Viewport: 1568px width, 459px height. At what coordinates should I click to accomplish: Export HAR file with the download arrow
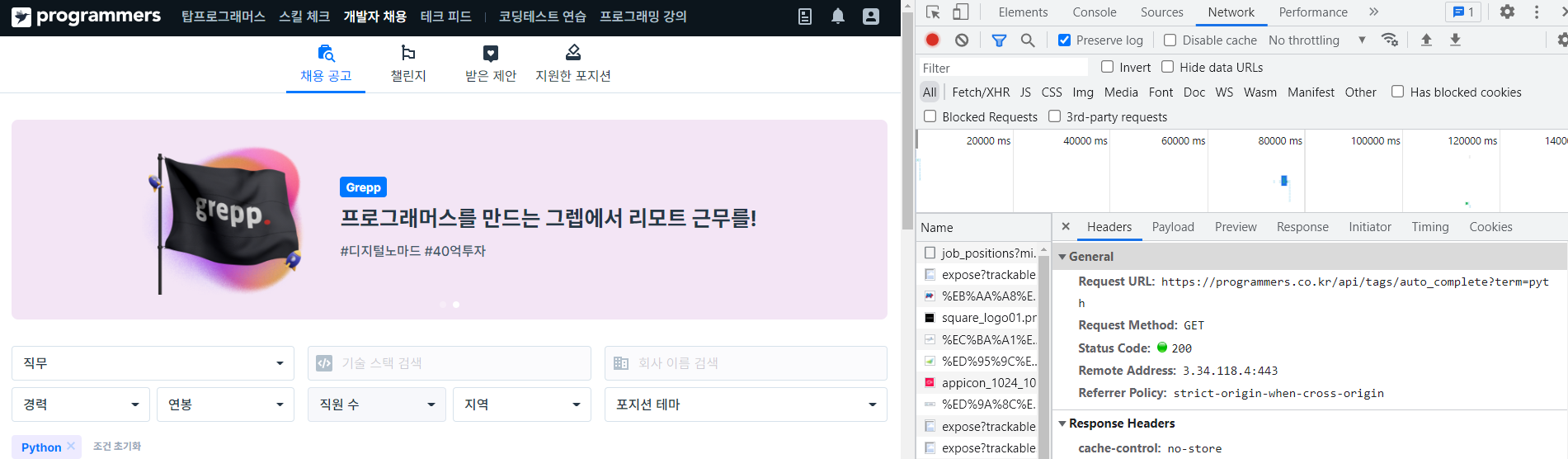[1456, 40]
